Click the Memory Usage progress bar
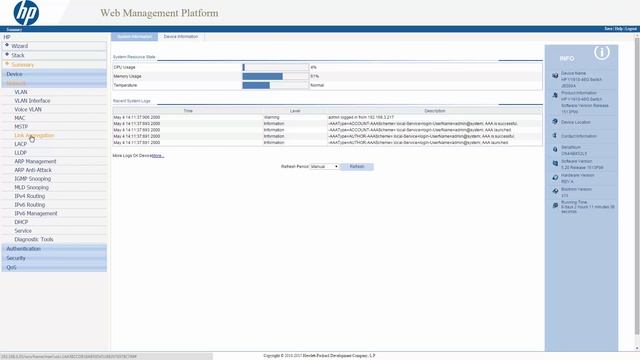Viewport: 640px width, 360px height. pos(276,76)
